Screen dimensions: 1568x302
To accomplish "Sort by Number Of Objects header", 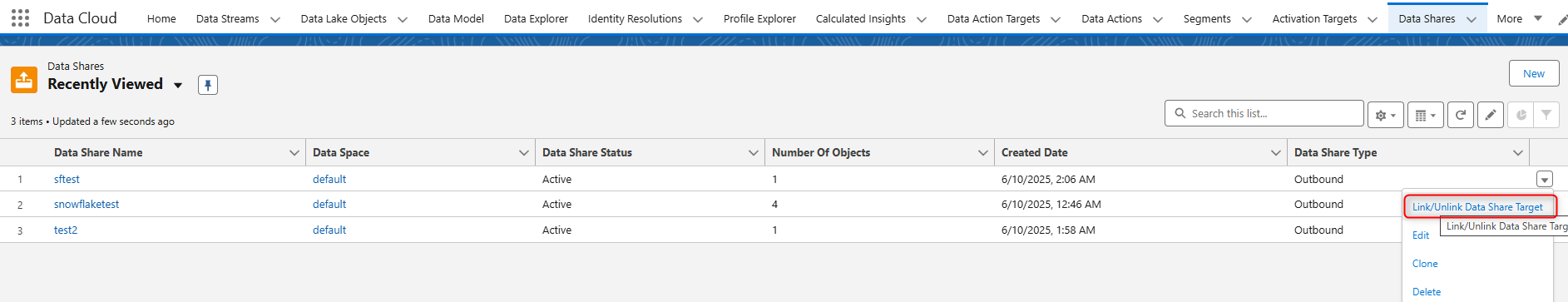I will (x=821, y=152).
